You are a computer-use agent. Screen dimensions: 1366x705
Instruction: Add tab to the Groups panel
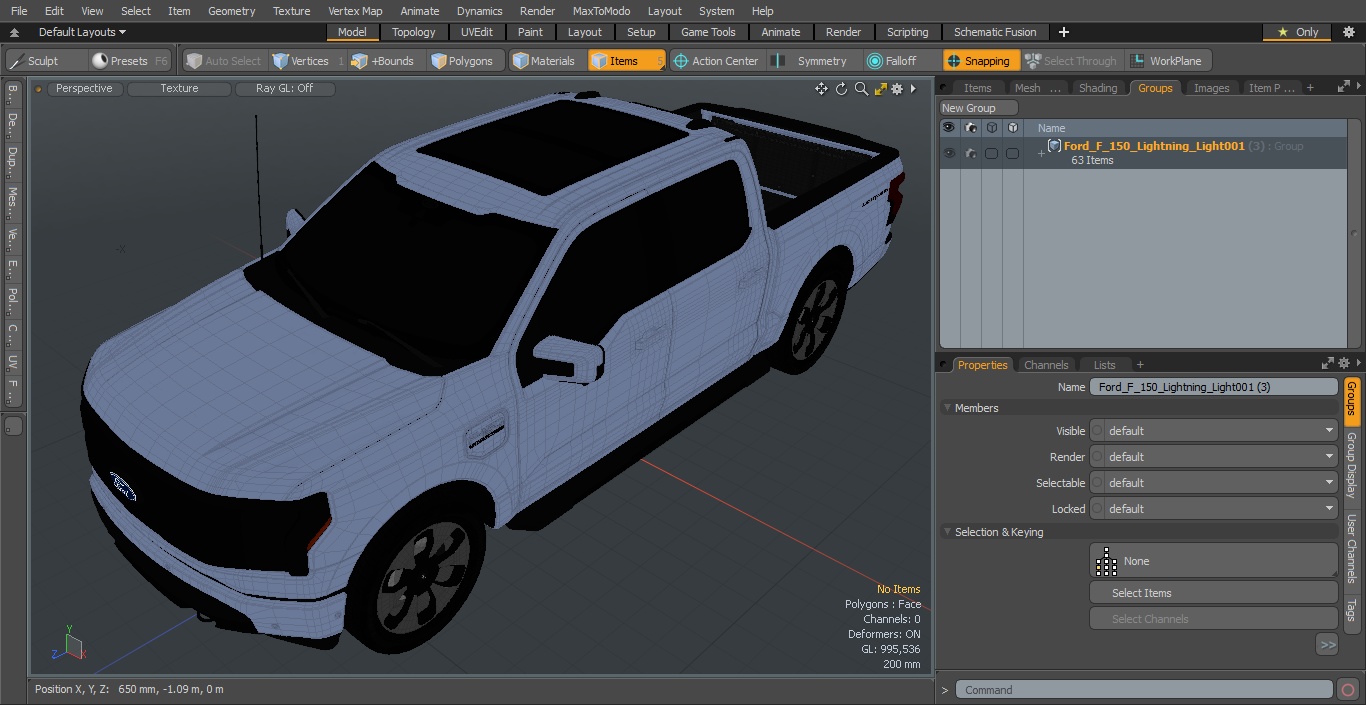pos(1310,88)
